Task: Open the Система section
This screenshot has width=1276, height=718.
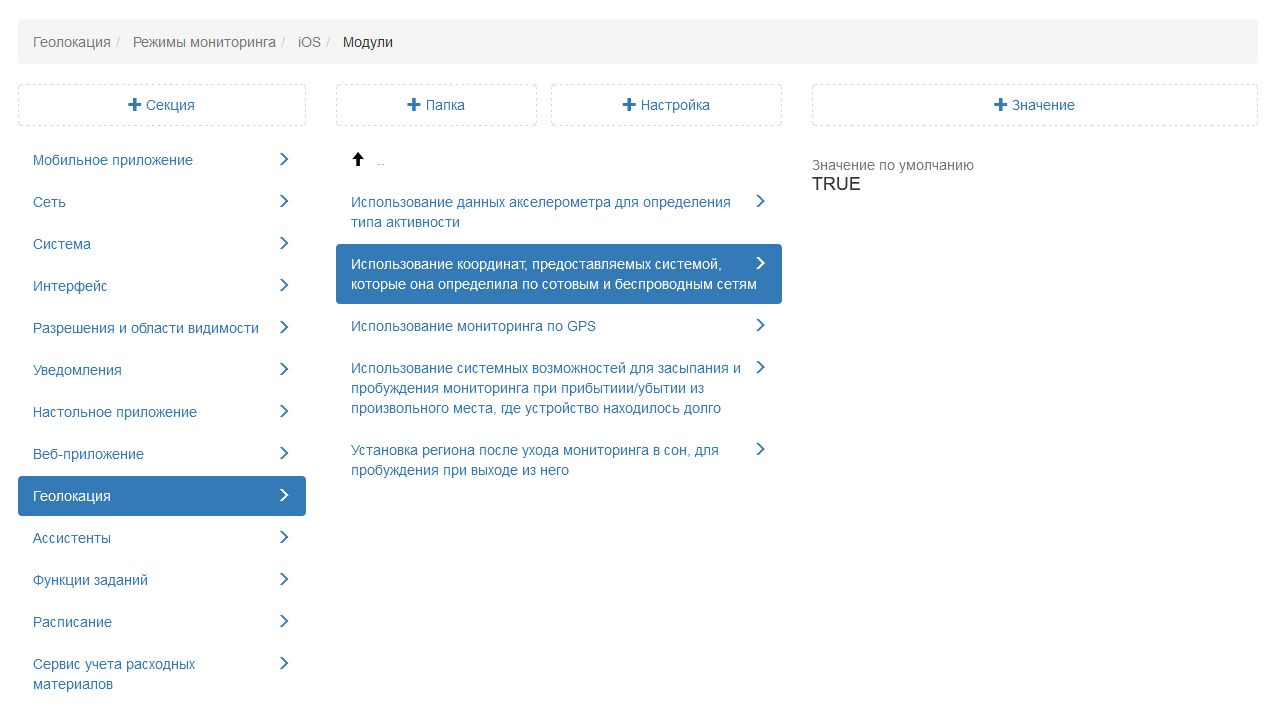Action: pos(62,244)
